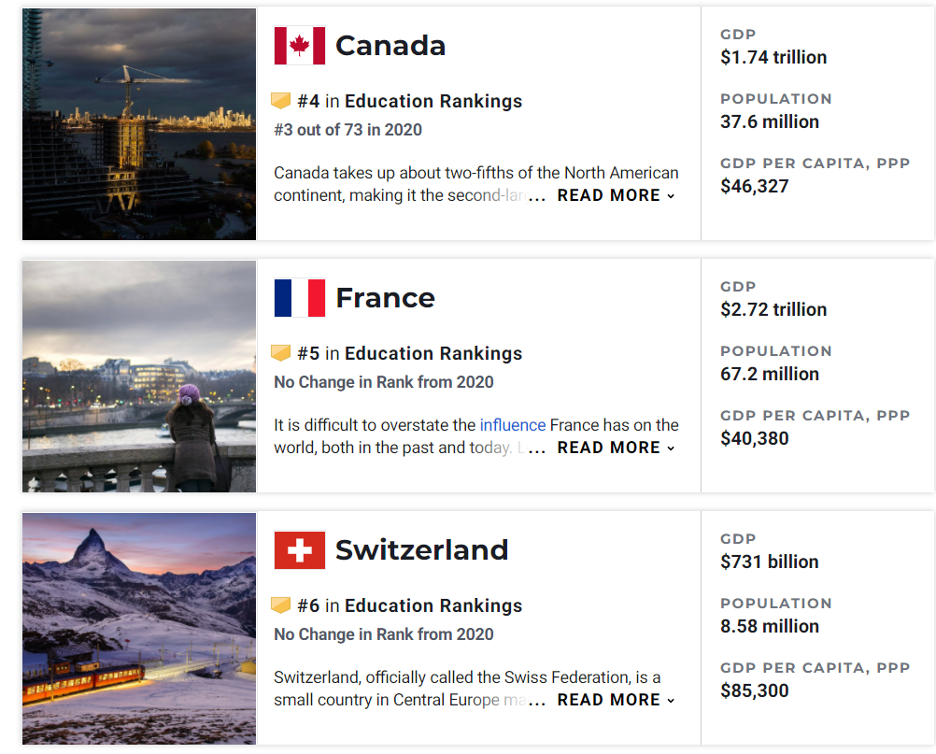Viewport: 936px width, 754px height.
Task: Click the badge icon beside France's #5 ranking
Action: coord(281,353)
